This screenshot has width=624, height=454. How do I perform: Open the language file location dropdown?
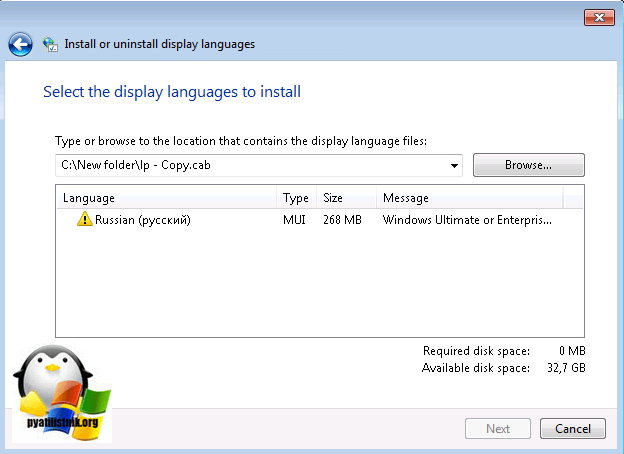454,166
